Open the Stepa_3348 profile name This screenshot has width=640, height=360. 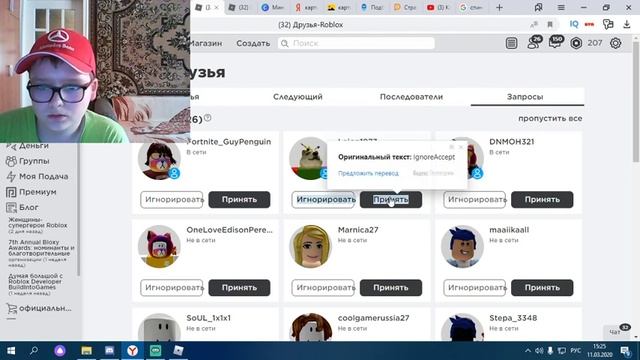513,318
